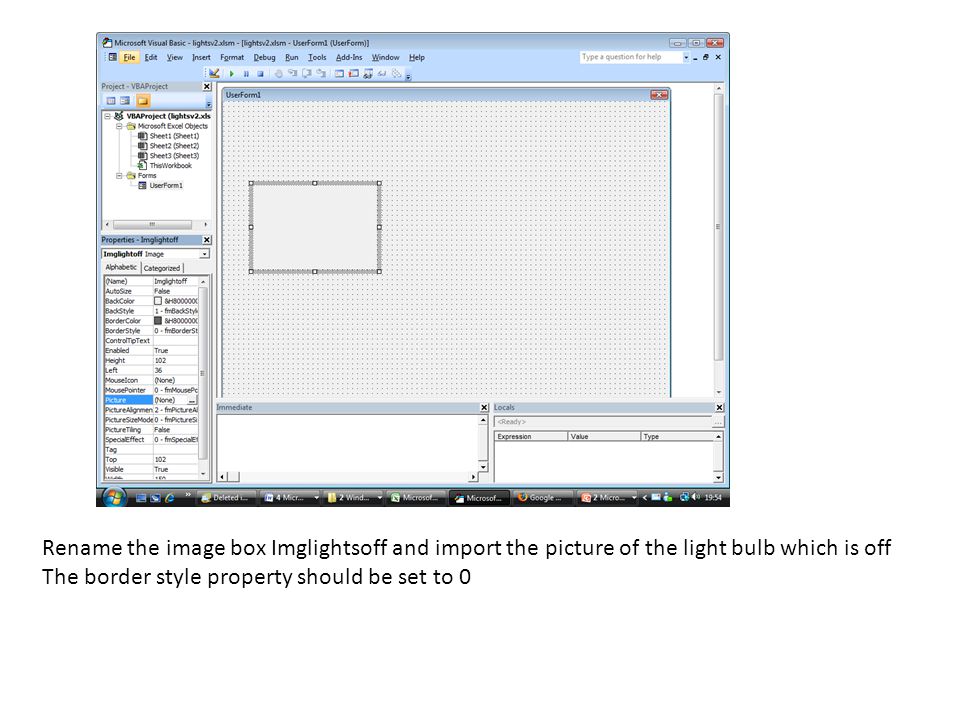Collapse the VBAProject (lightsv2.xls) tree node

click(x=108, y=116)
